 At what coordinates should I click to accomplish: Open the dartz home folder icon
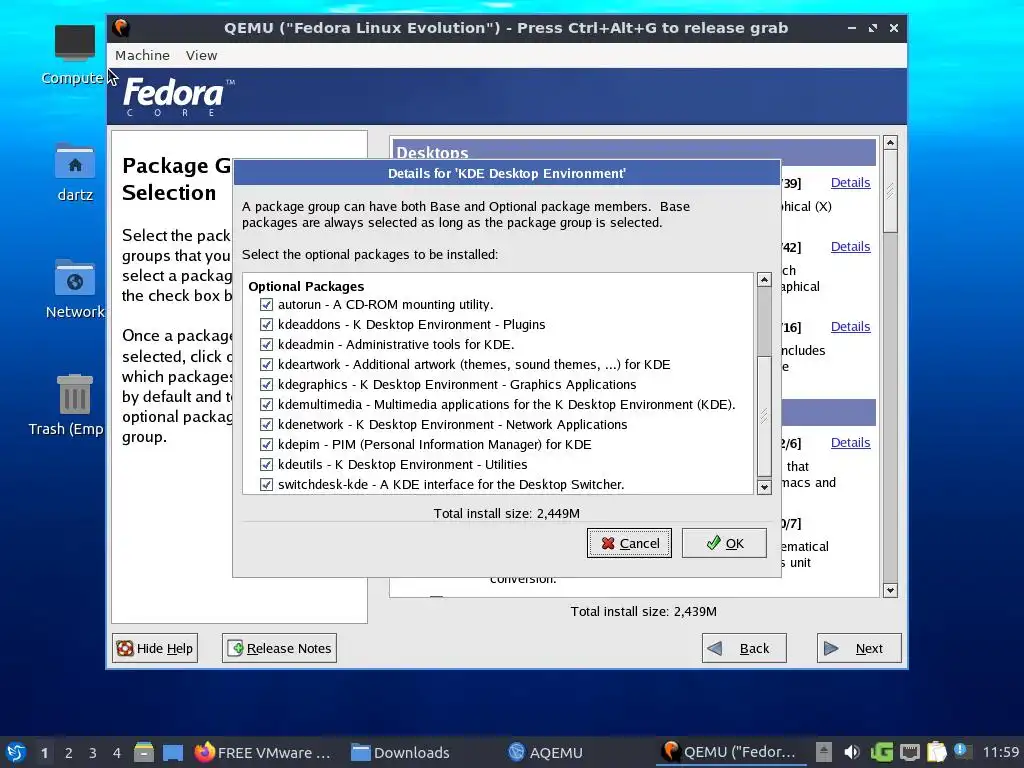75,172
